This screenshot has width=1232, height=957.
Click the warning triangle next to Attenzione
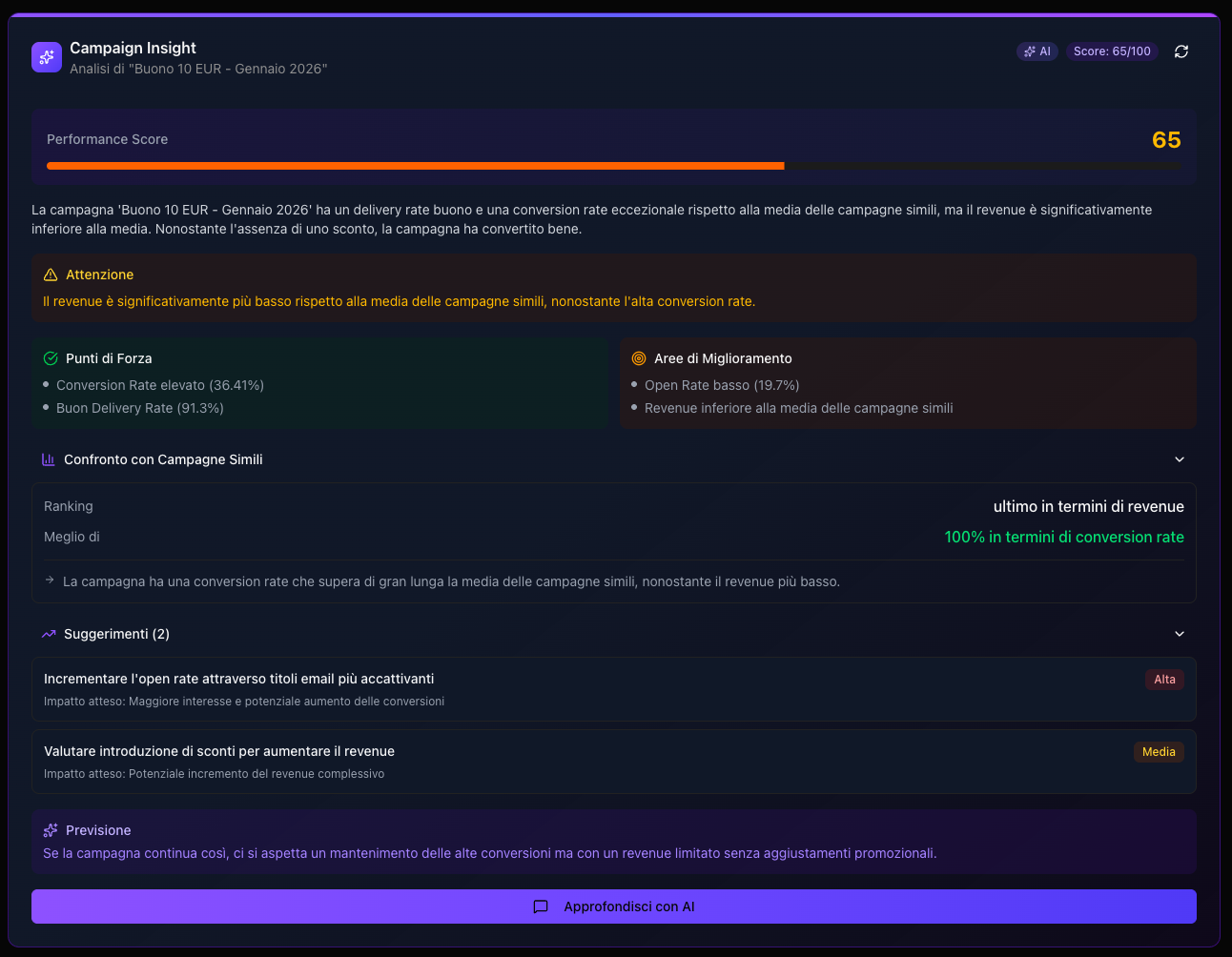50,274
